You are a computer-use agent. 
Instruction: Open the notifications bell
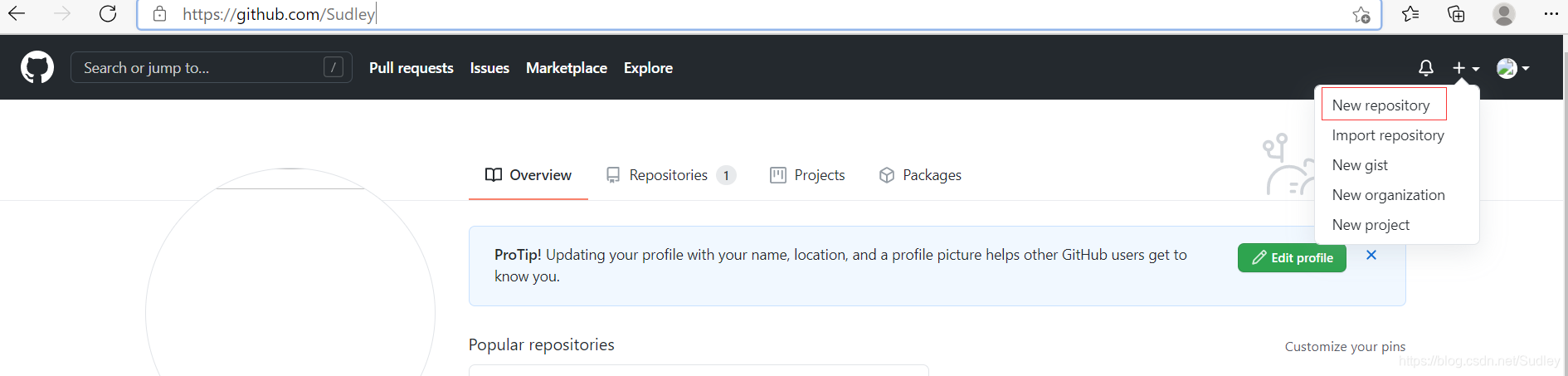(x=1425, y=68)
